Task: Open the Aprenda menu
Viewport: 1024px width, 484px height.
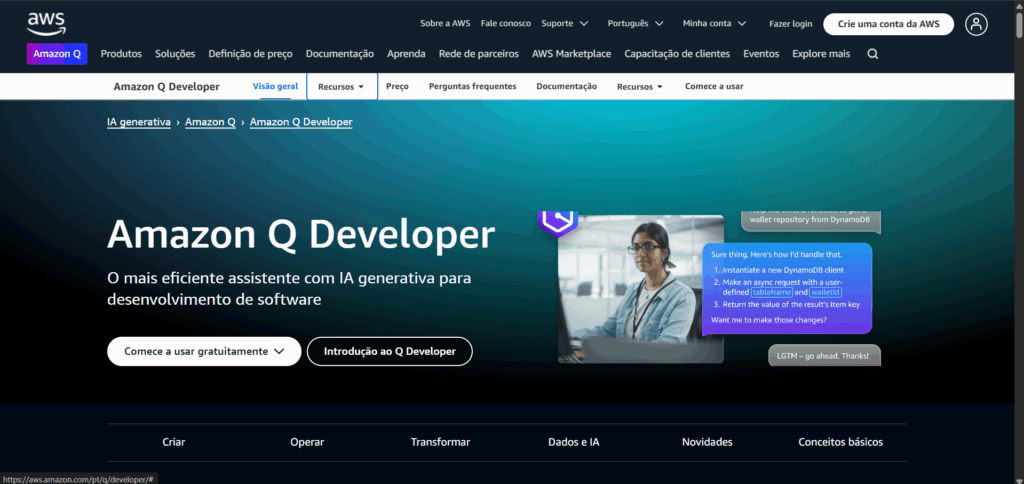Action: click(406, 54)
